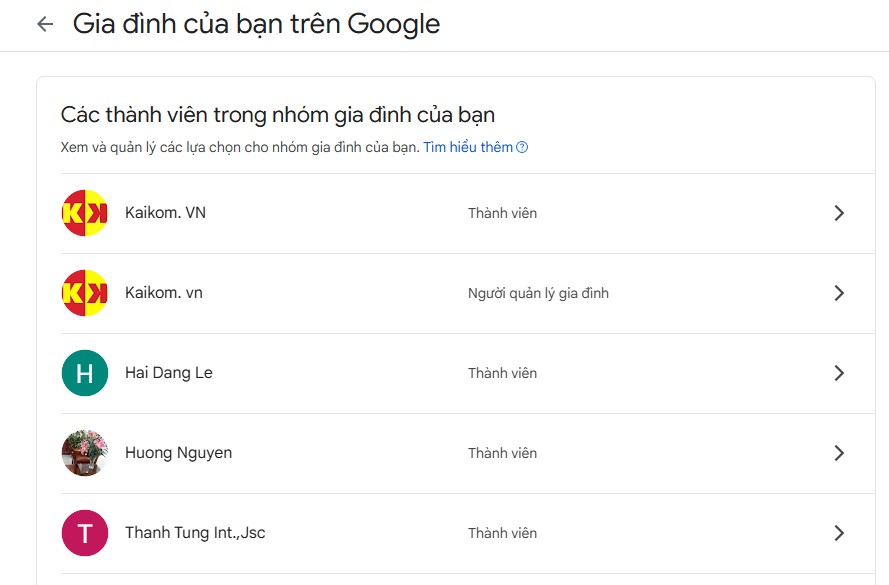889x585 pixels.
Task: Expand the family manager row chevron
Action: [839, 293]
